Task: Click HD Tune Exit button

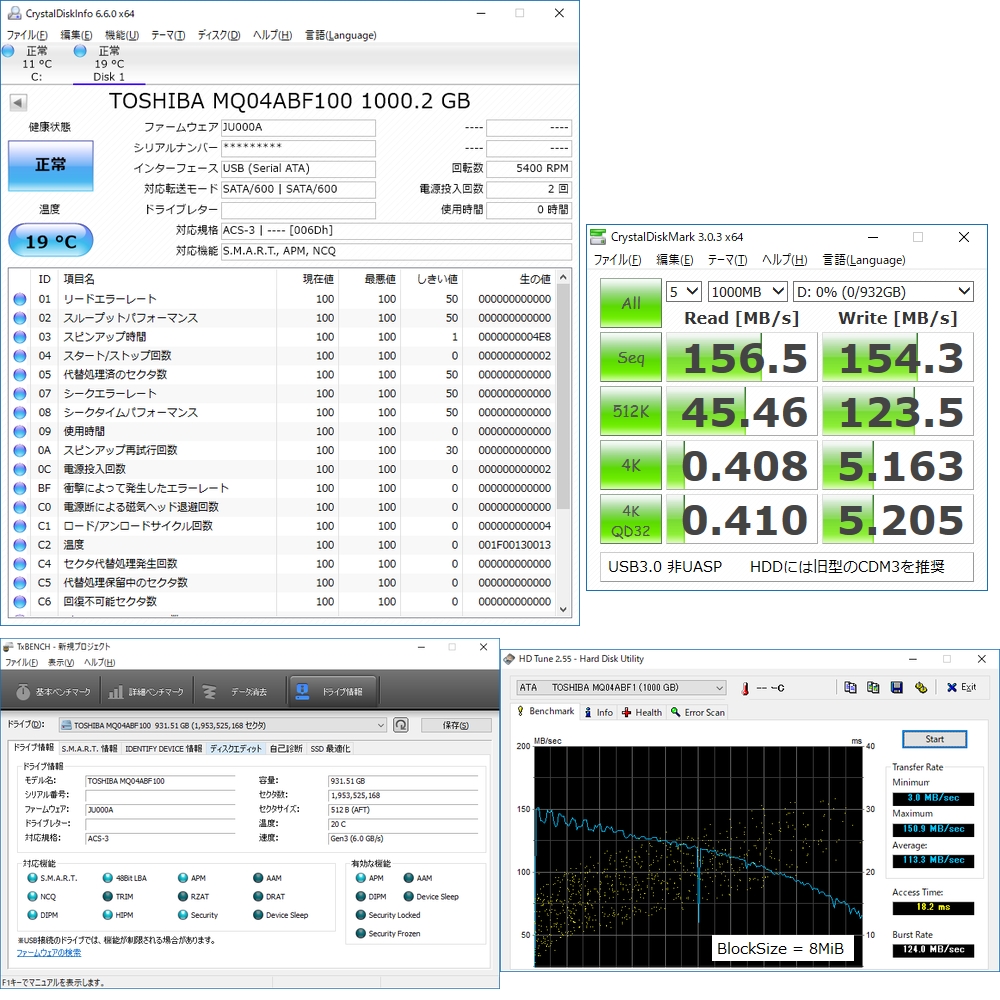Action: click(962, 687)
